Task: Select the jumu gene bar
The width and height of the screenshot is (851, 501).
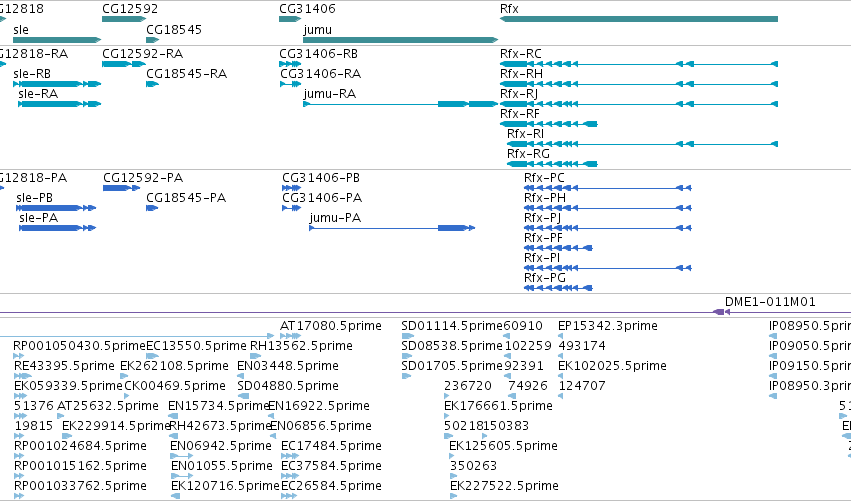Action: point(401,40)
